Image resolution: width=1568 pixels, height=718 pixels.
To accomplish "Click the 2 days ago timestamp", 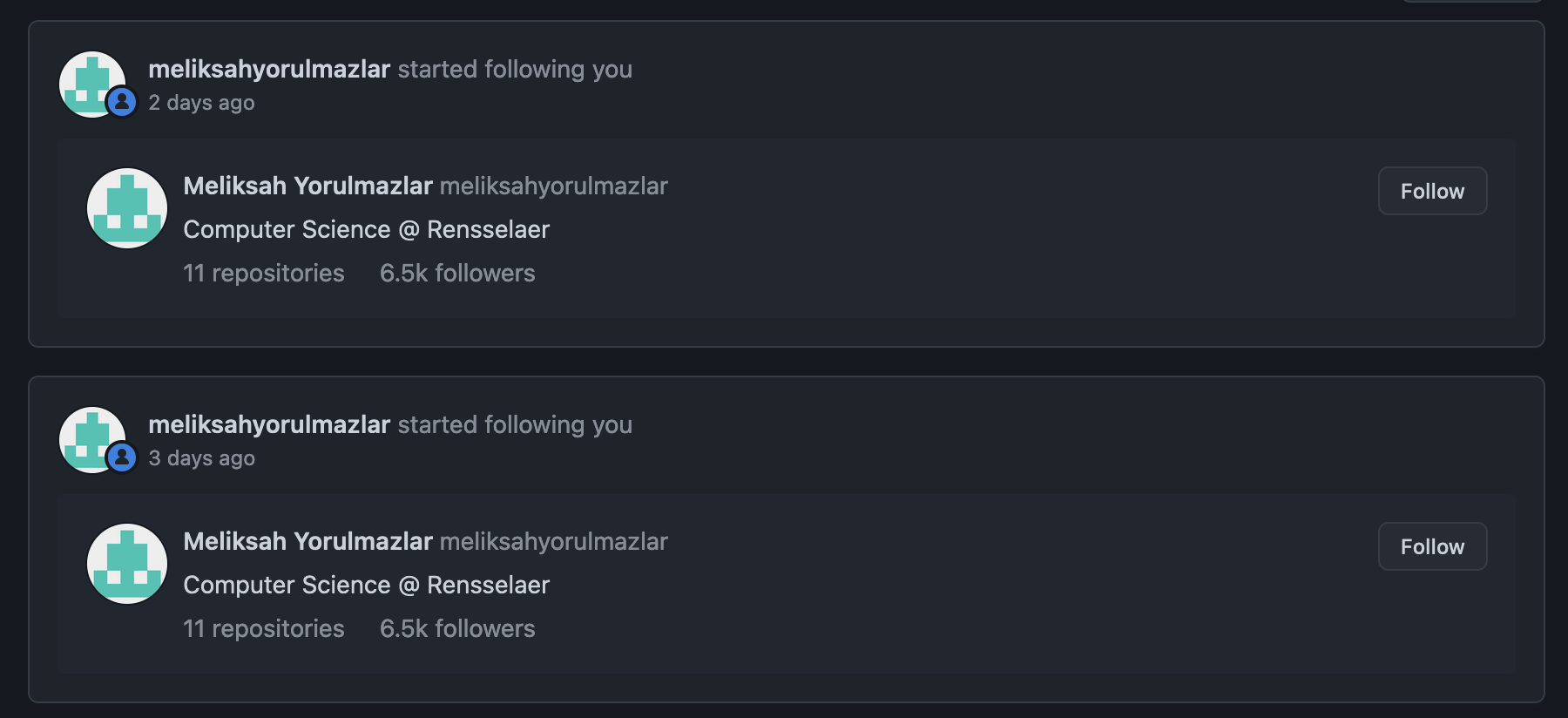I will 201,103.
